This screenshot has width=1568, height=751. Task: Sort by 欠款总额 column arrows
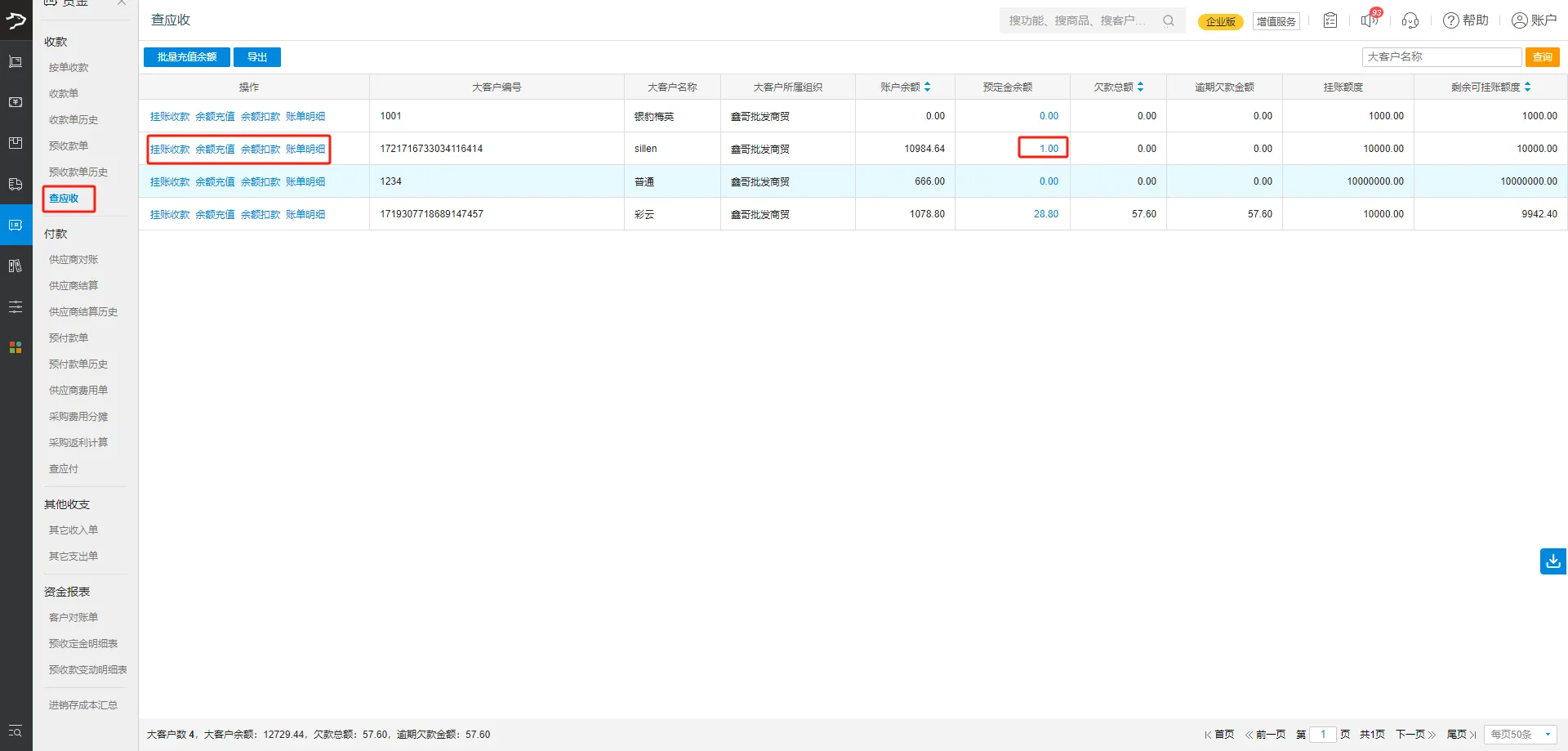(1140, 87)
